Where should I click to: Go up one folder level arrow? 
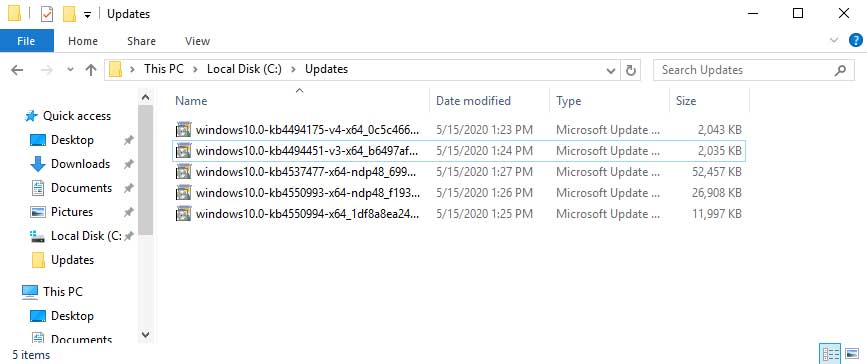(x=91, y=70)
